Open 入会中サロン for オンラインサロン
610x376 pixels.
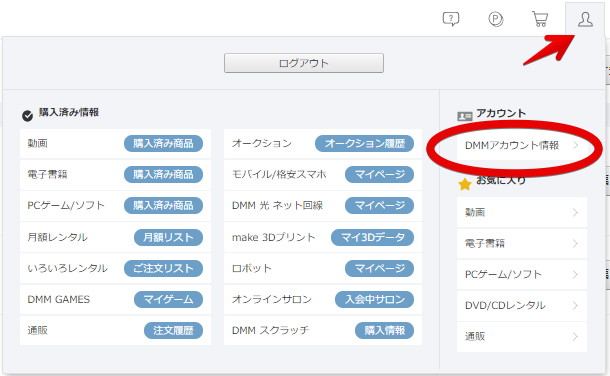tap(374, 299)
